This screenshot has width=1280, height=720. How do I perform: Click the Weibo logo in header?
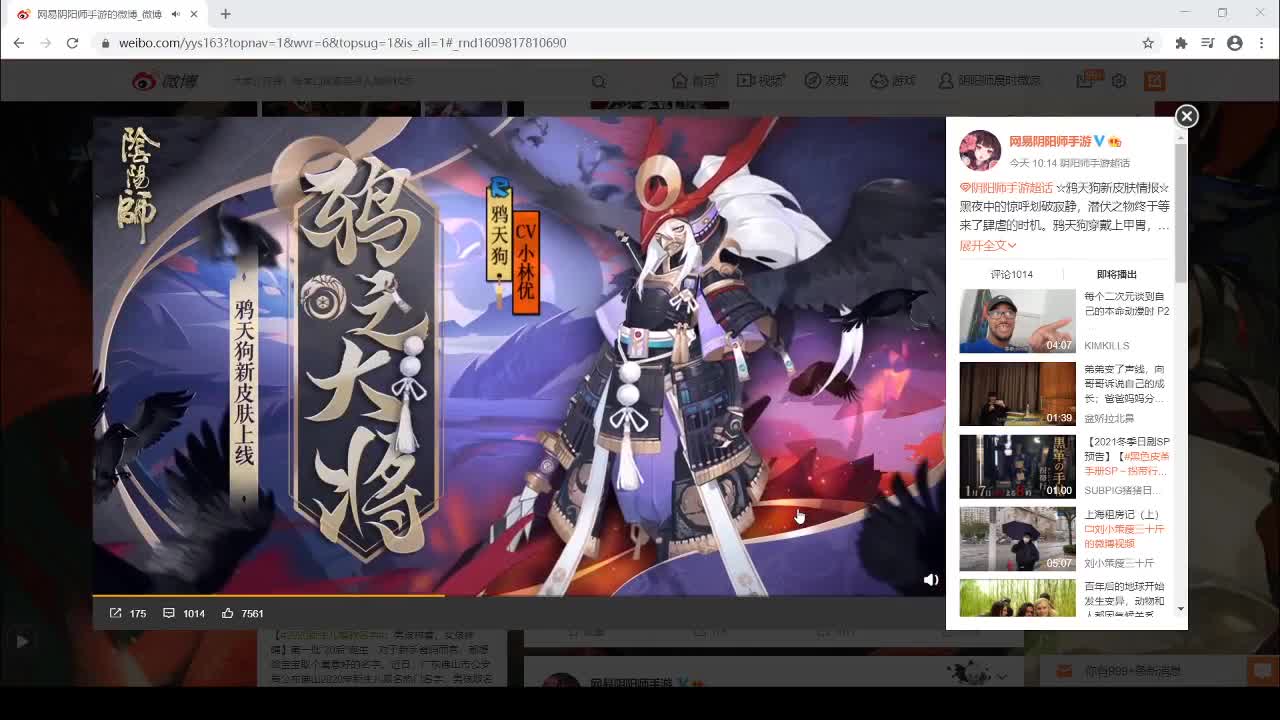click(166, 81)
